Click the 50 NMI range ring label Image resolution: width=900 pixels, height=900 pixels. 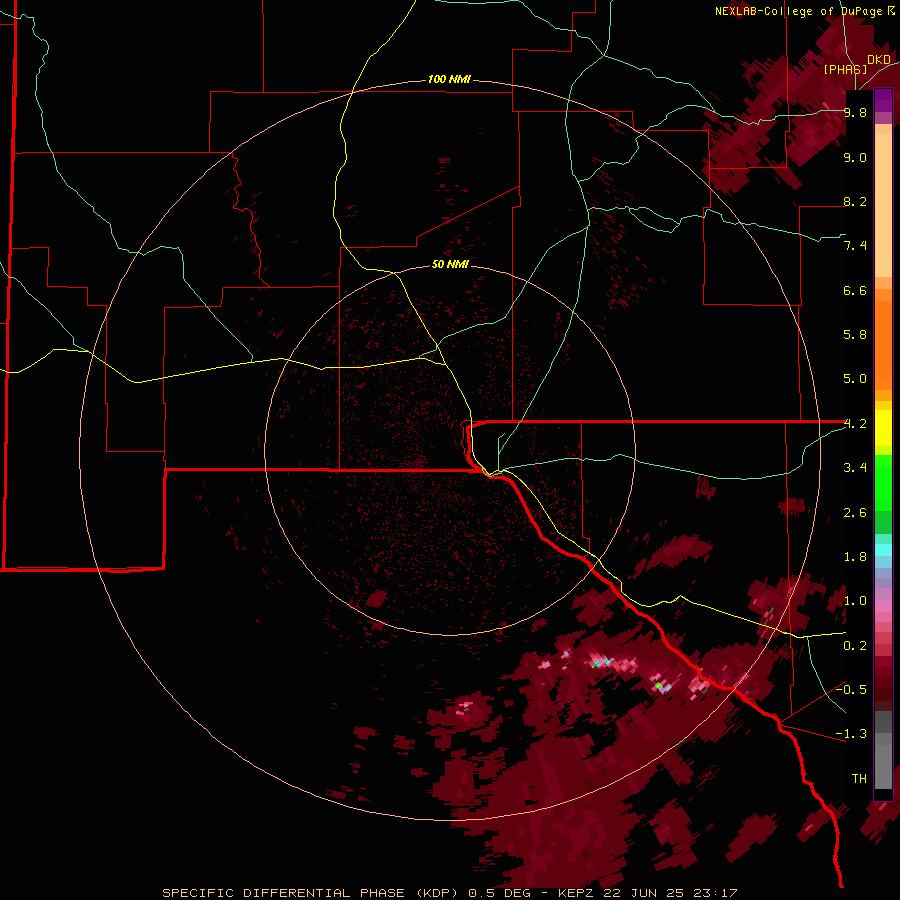[x=450, y=264]
